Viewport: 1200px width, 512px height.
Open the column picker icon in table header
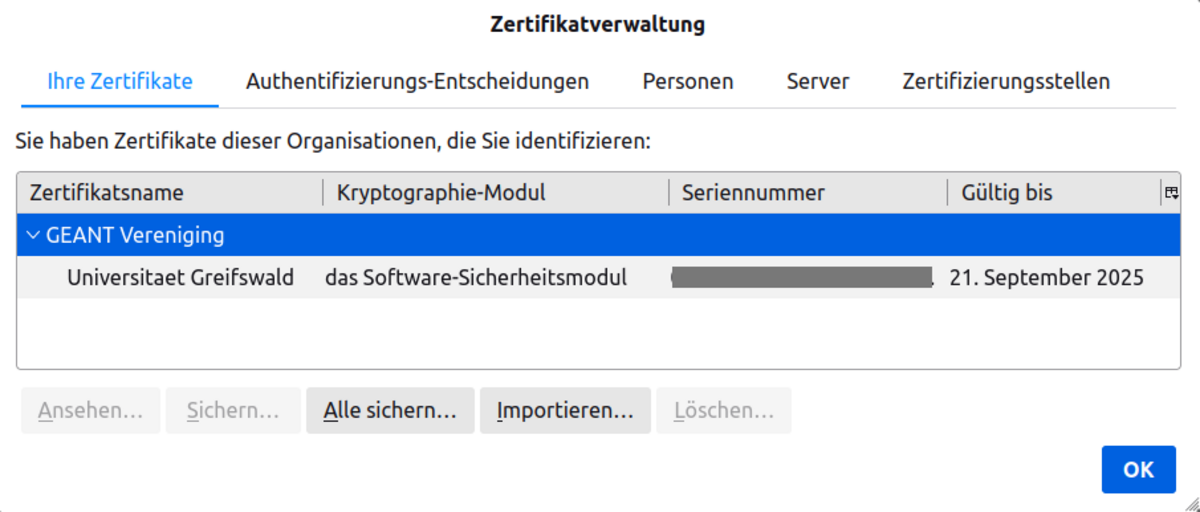tap(1171, 193)
